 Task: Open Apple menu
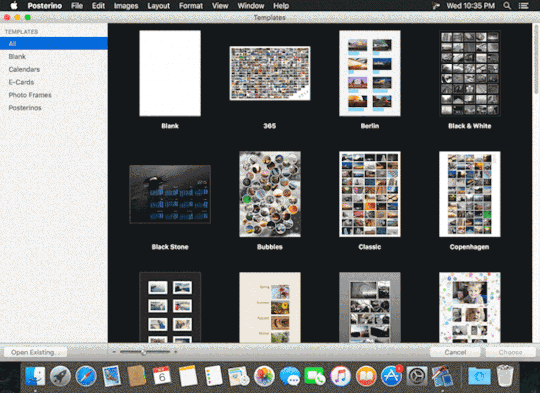[x=14, y=6]
